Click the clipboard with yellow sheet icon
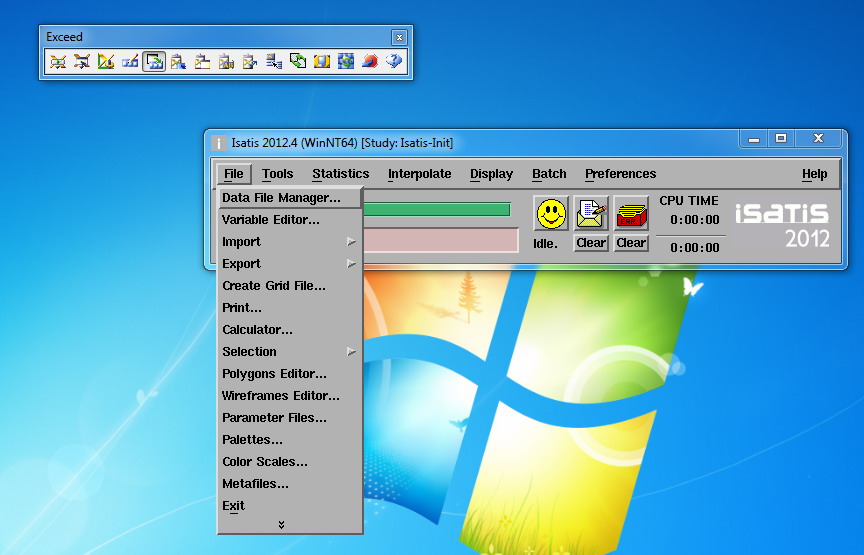Image resolution: width=864 pixels, height=555 pixels. tap(202, 61)
